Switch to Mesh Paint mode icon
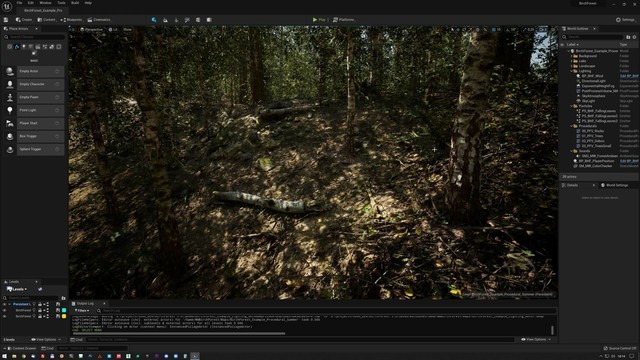The height and width of the screenshot is (360, 640). (187, 20)
